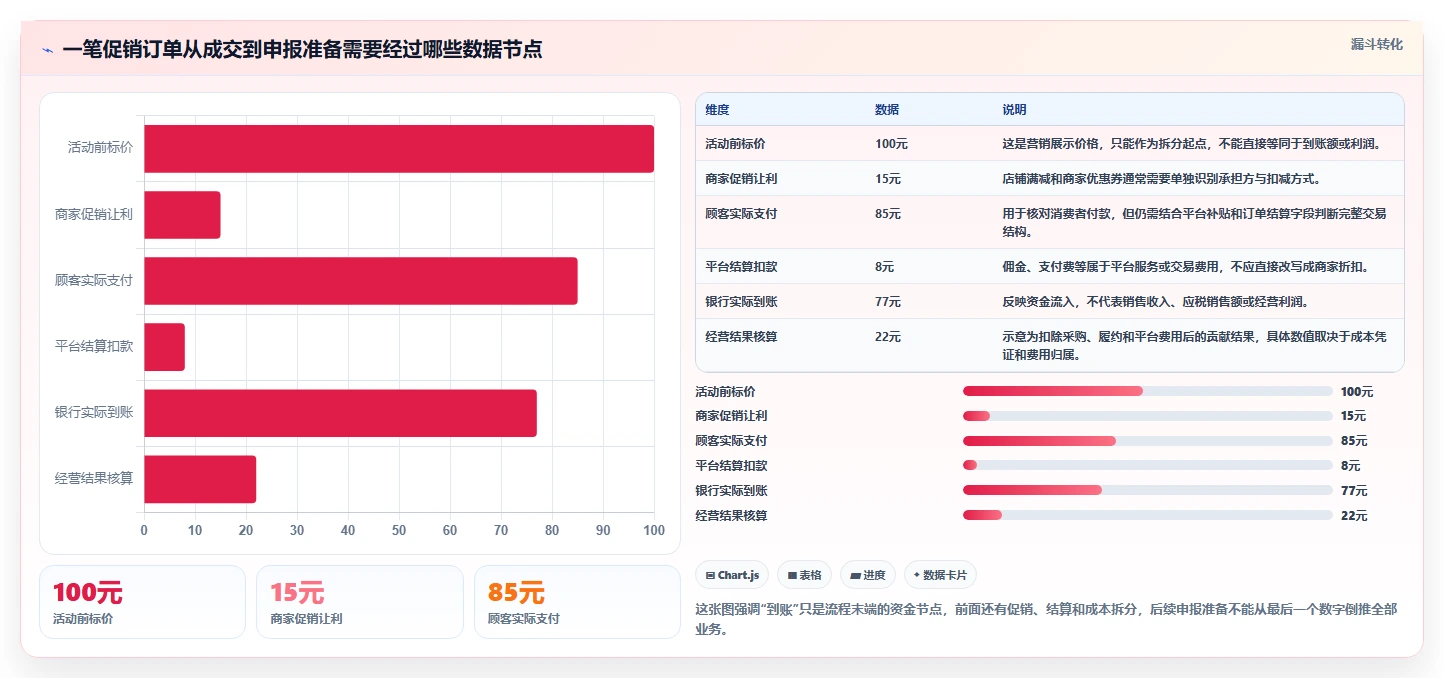Click the description starting 这是营销展示价格

[1192, 143]
